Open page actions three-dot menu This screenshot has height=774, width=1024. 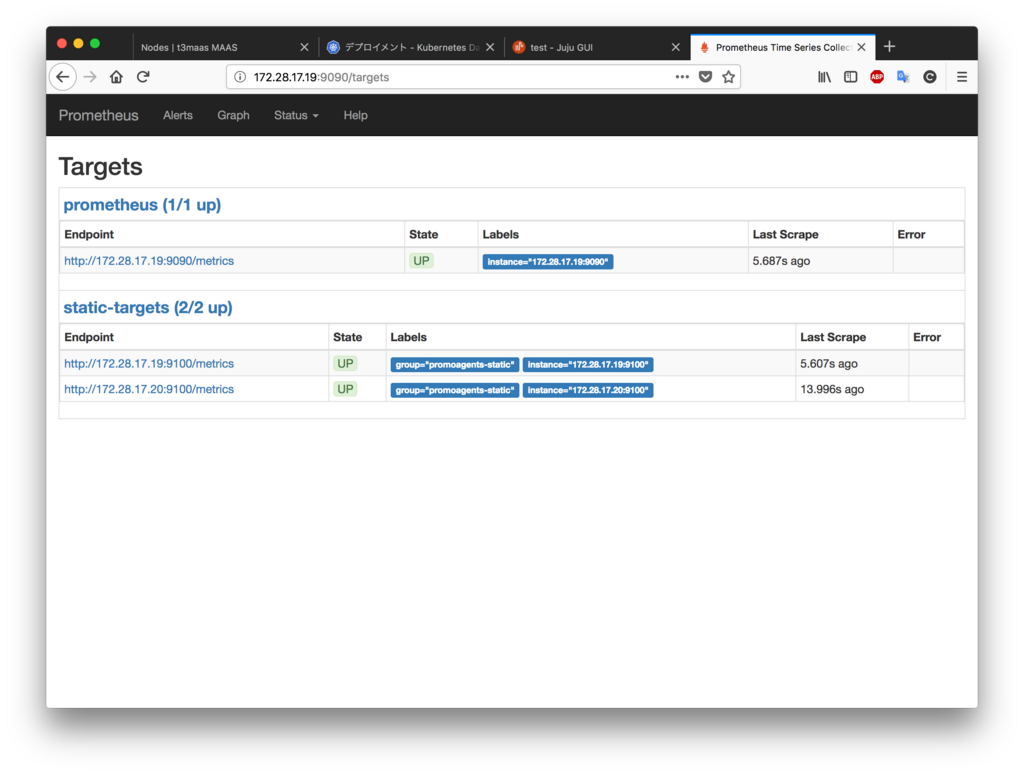pos(682,77)
